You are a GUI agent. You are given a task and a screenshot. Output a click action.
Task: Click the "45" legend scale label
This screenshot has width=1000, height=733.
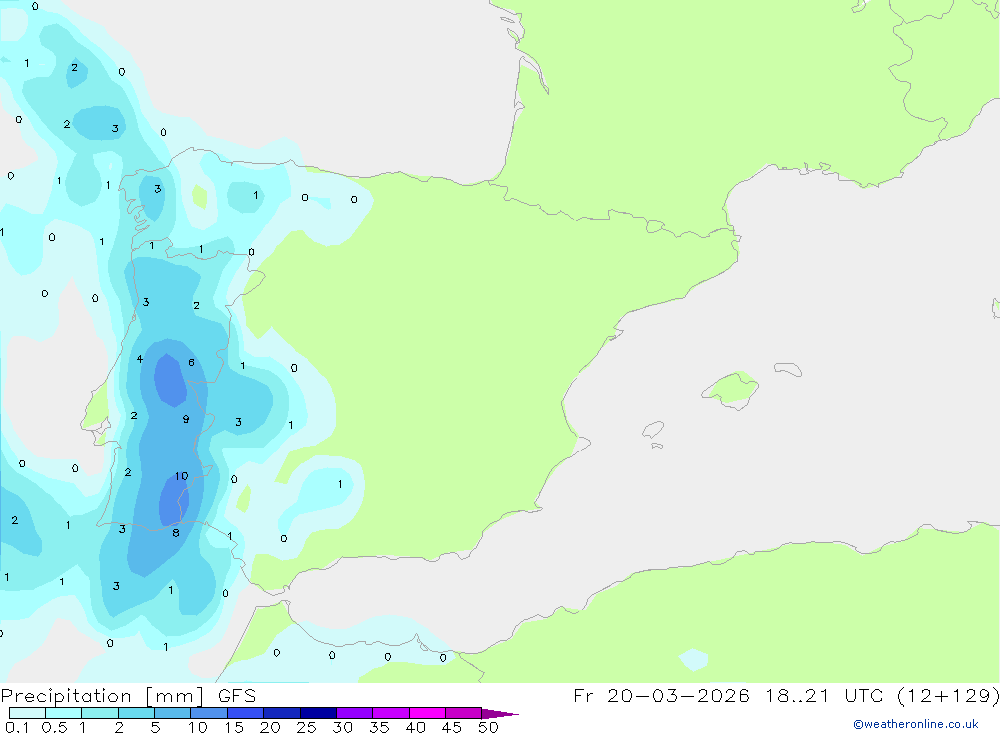452,727
